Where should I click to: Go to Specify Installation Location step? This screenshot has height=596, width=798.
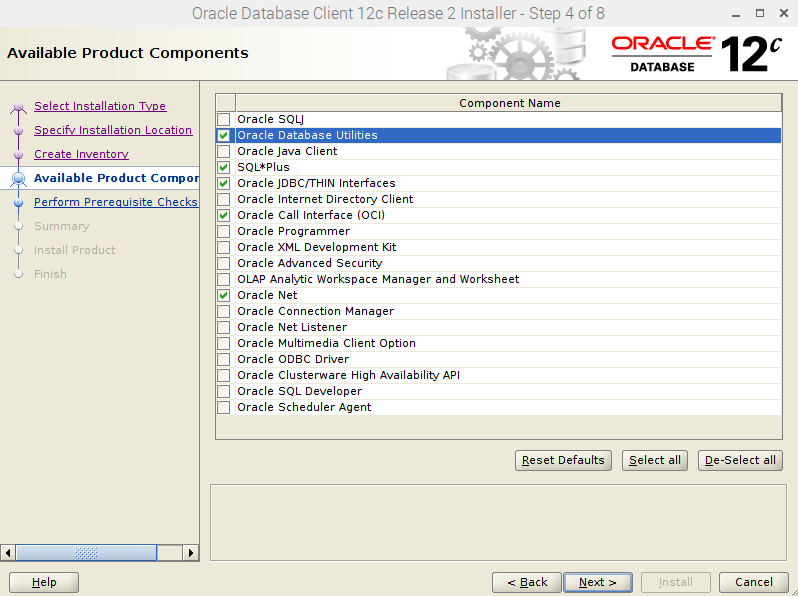click(x=113, y=130)
